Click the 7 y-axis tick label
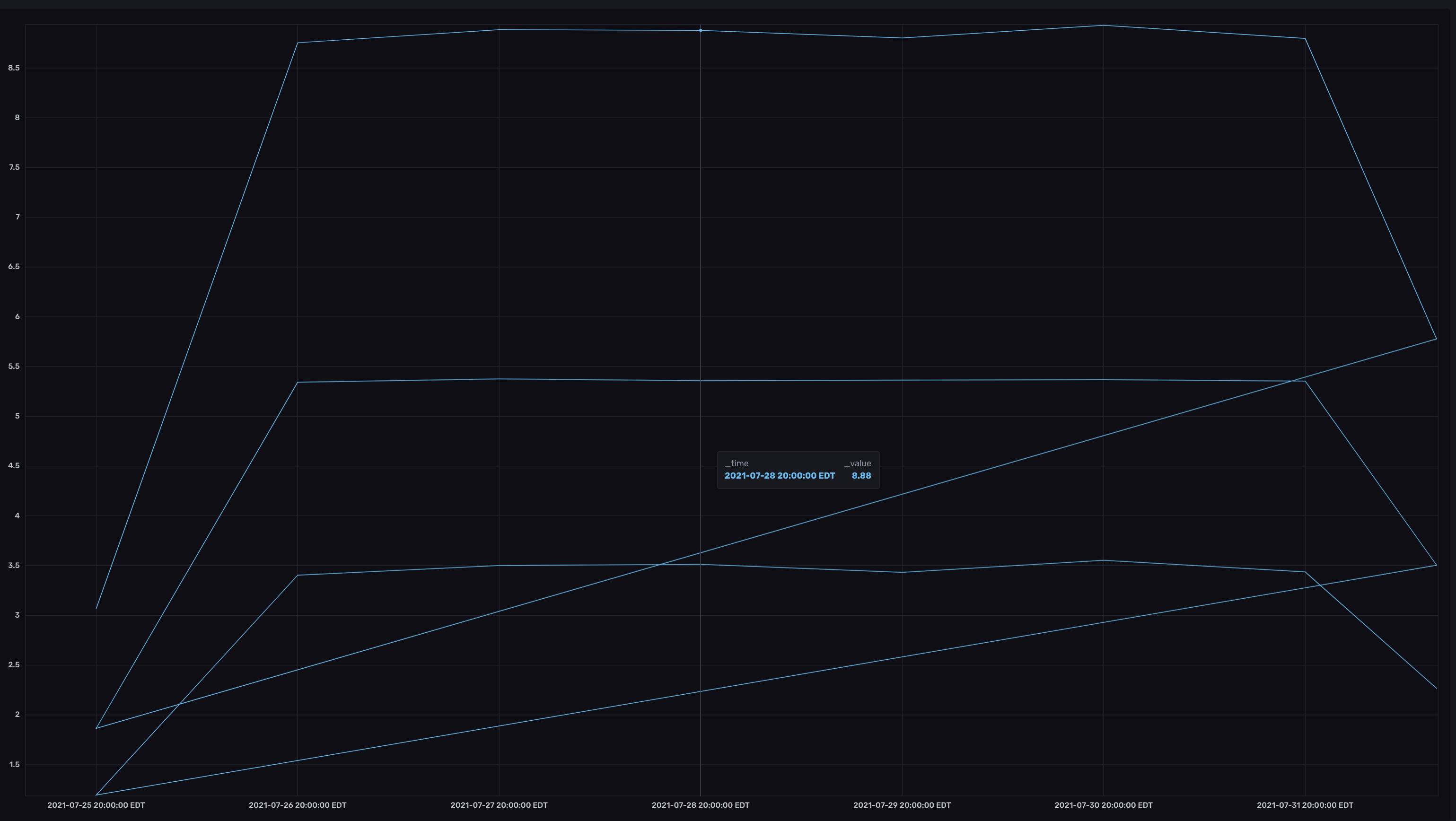The width and height of the screenshot is (1456, 821). [x=18, y=217]
